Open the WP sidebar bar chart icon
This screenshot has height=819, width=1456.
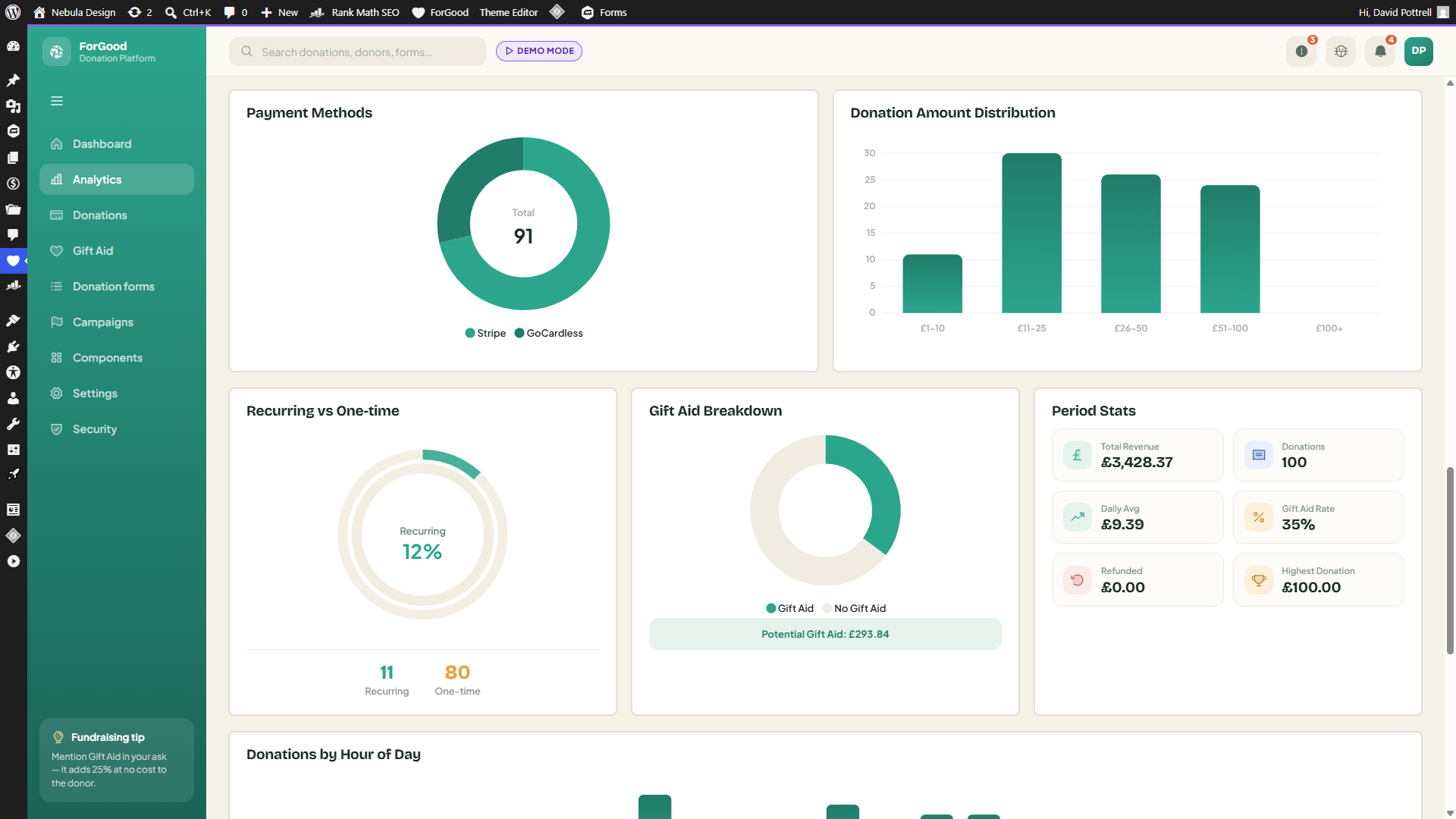pos(13,286)
